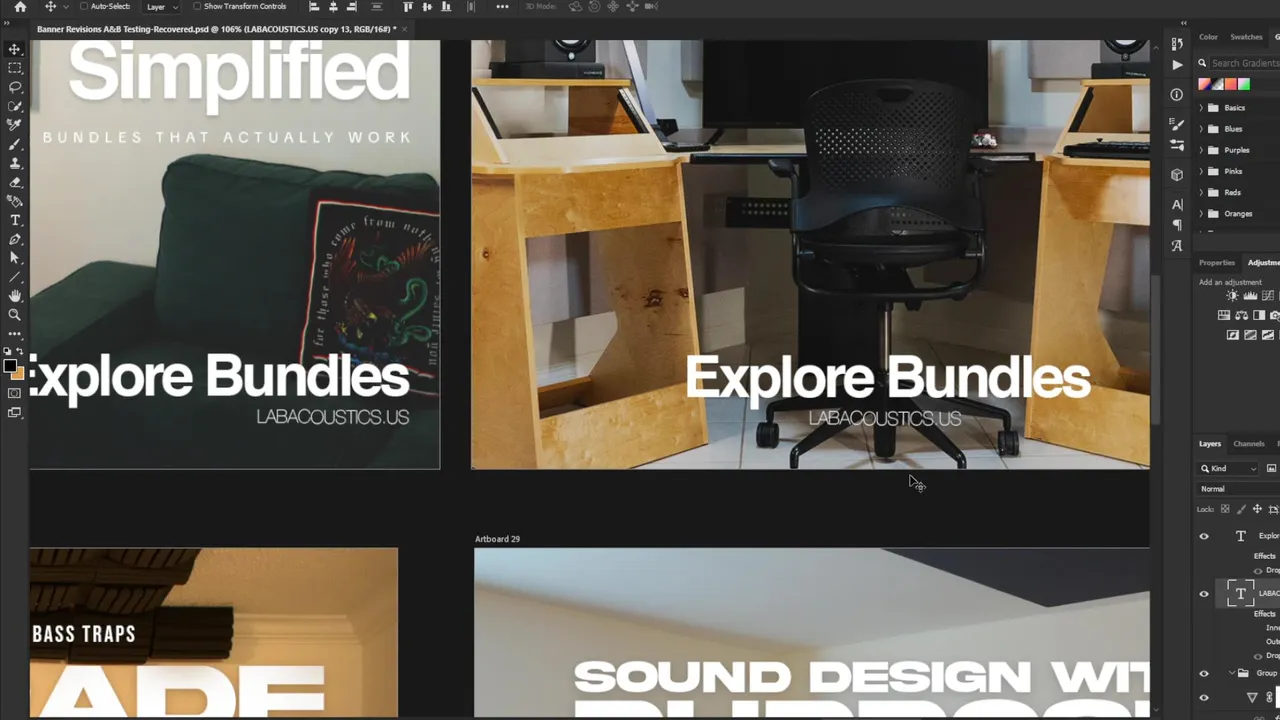Select the Brush tool in the toolbox

(15, 145)
